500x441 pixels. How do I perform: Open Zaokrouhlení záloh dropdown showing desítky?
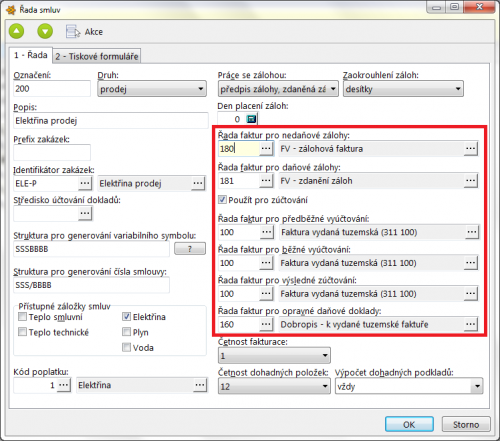(403, 89)
